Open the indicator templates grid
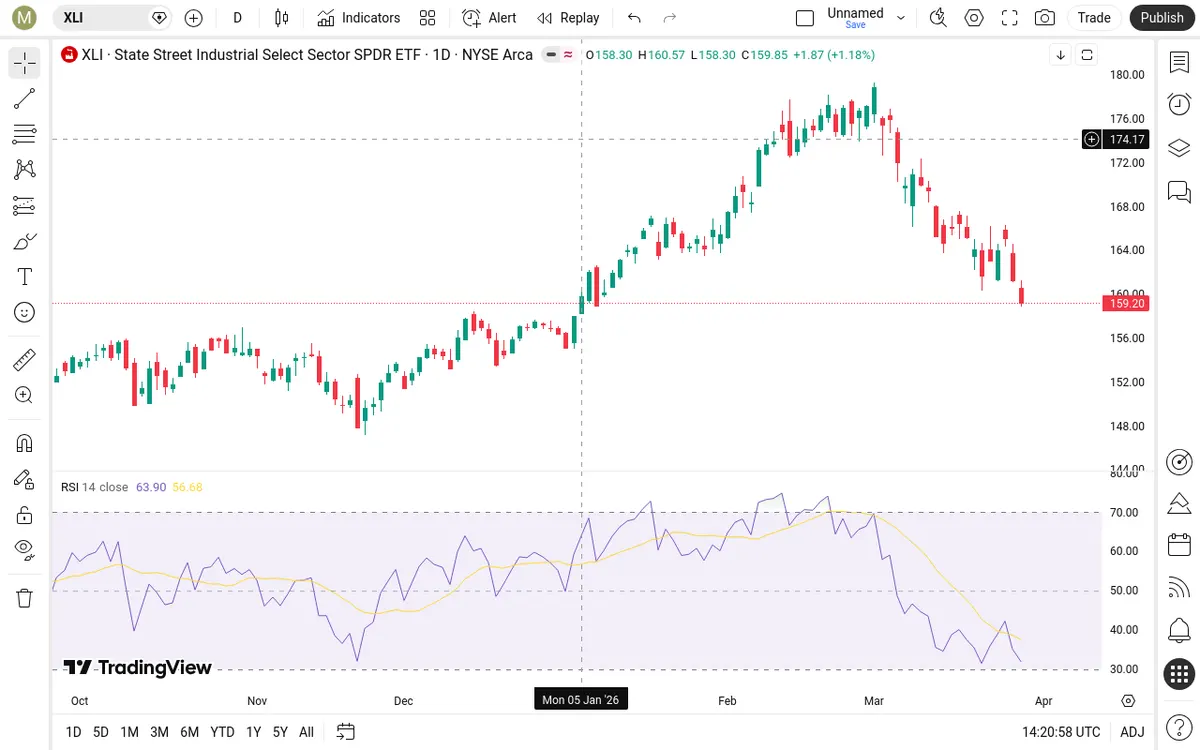Image resolution: width=1200 pixels, height=750 pixels. (x=428, y=18)
